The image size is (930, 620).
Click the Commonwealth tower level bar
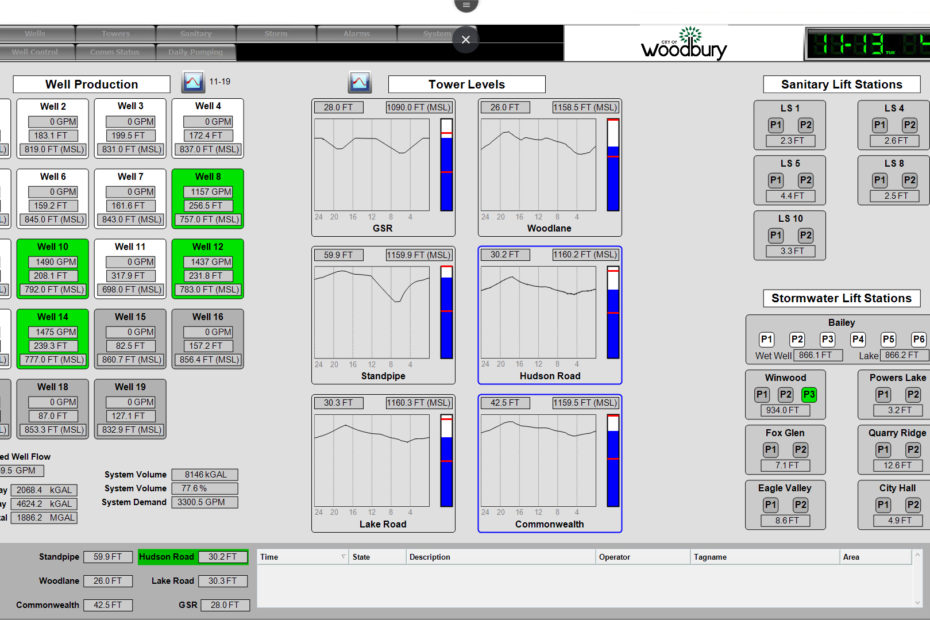[613, 460]
